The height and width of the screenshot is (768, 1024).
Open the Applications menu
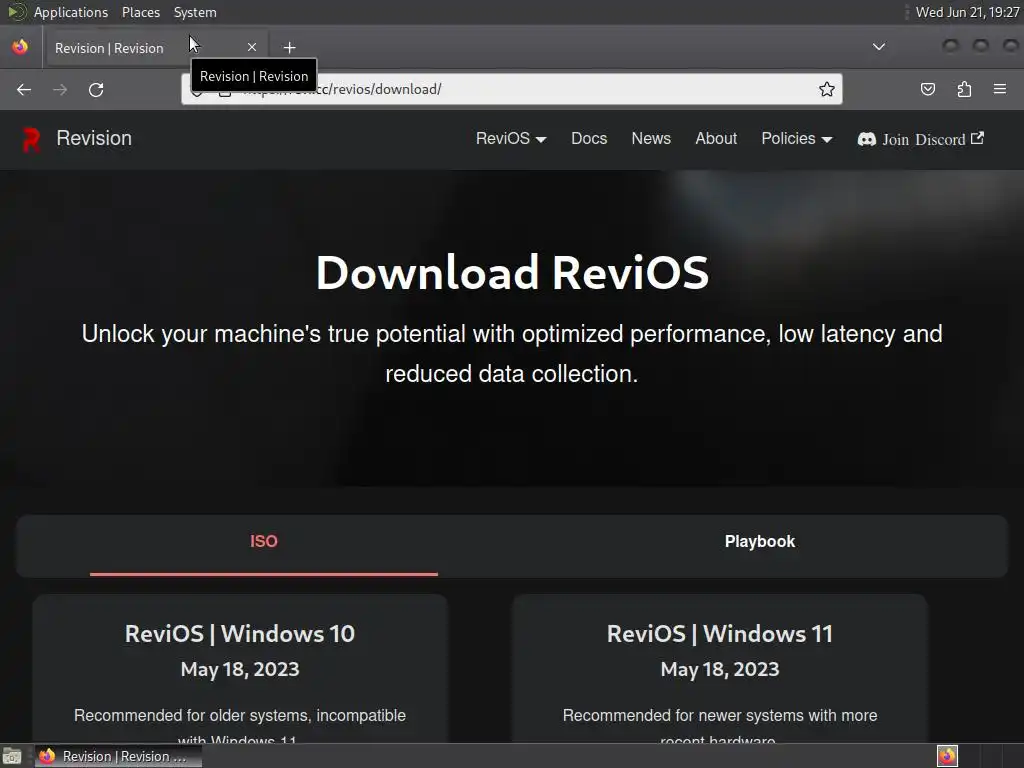tap(71, 12)
